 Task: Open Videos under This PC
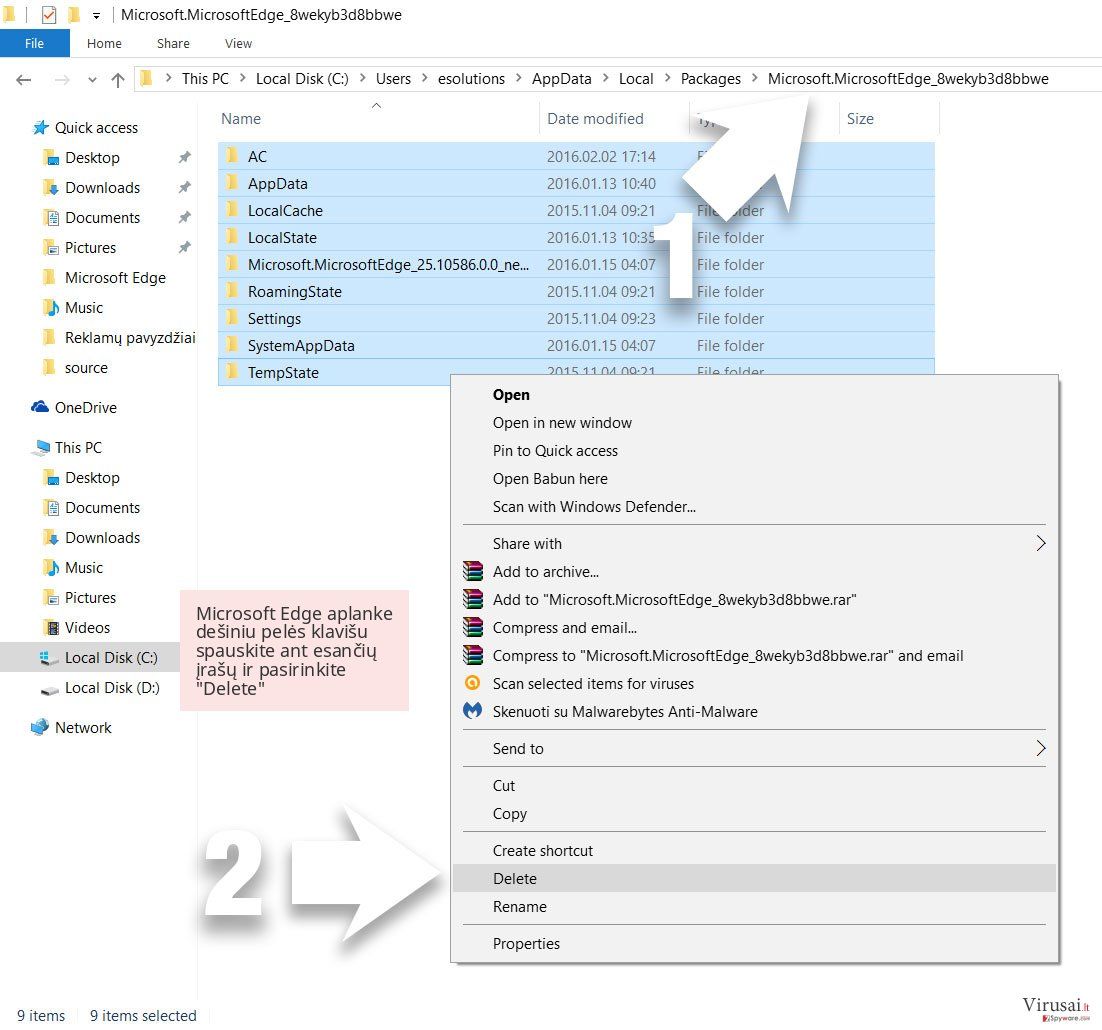[x=87, y=627]
